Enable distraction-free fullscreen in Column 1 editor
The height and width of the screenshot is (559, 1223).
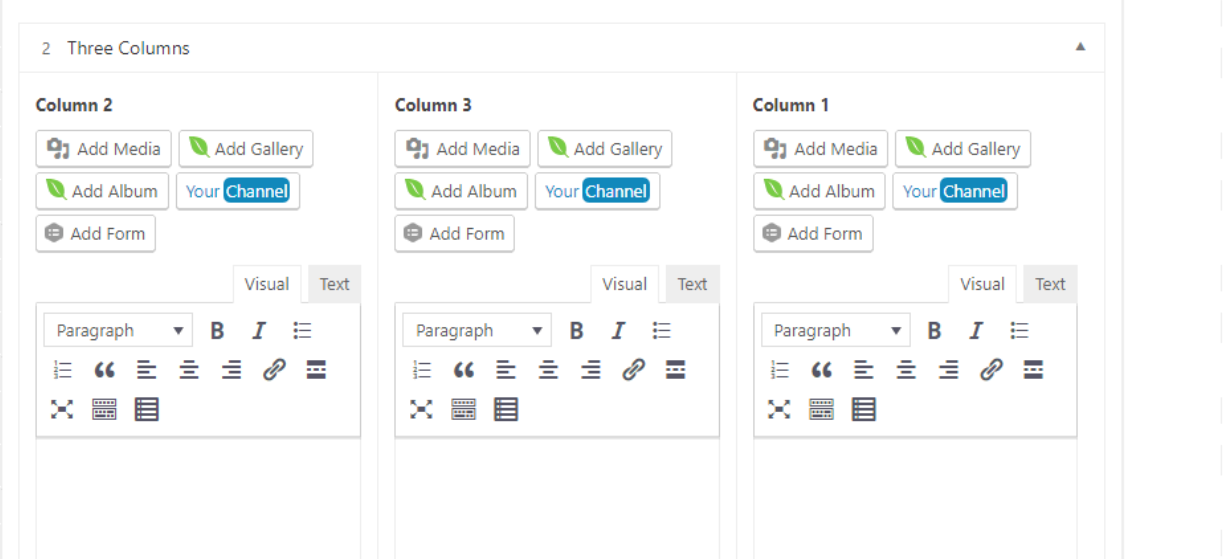(779, 409)
